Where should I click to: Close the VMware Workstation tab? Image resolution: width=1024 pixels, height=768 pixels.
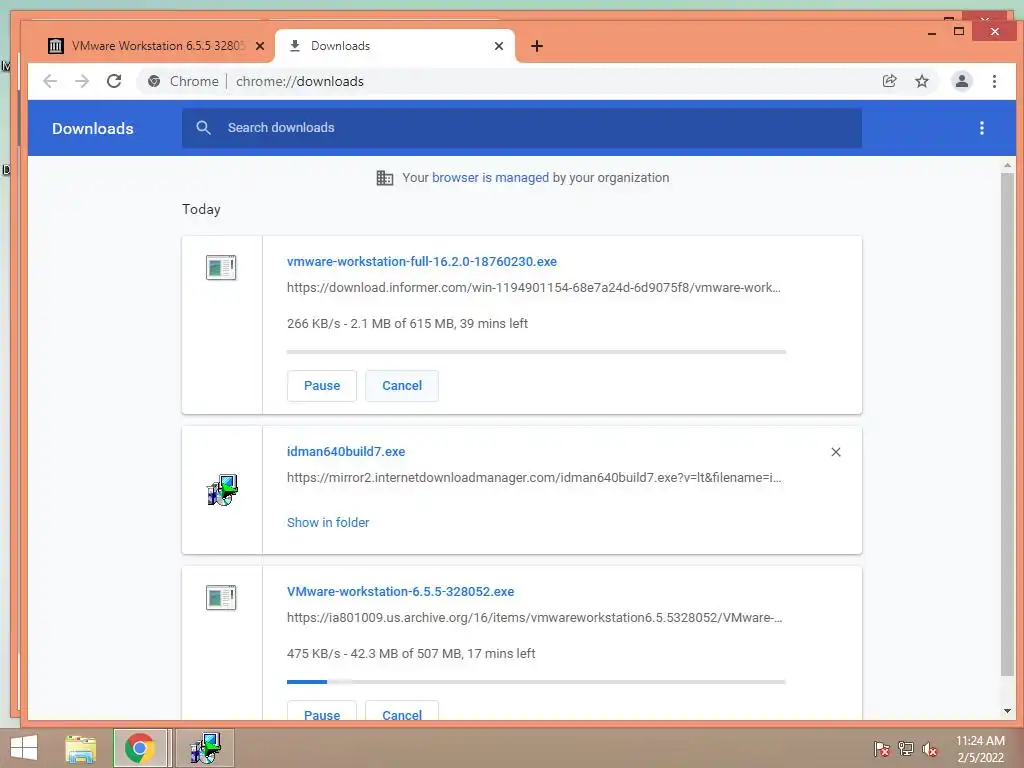[260, 46]
